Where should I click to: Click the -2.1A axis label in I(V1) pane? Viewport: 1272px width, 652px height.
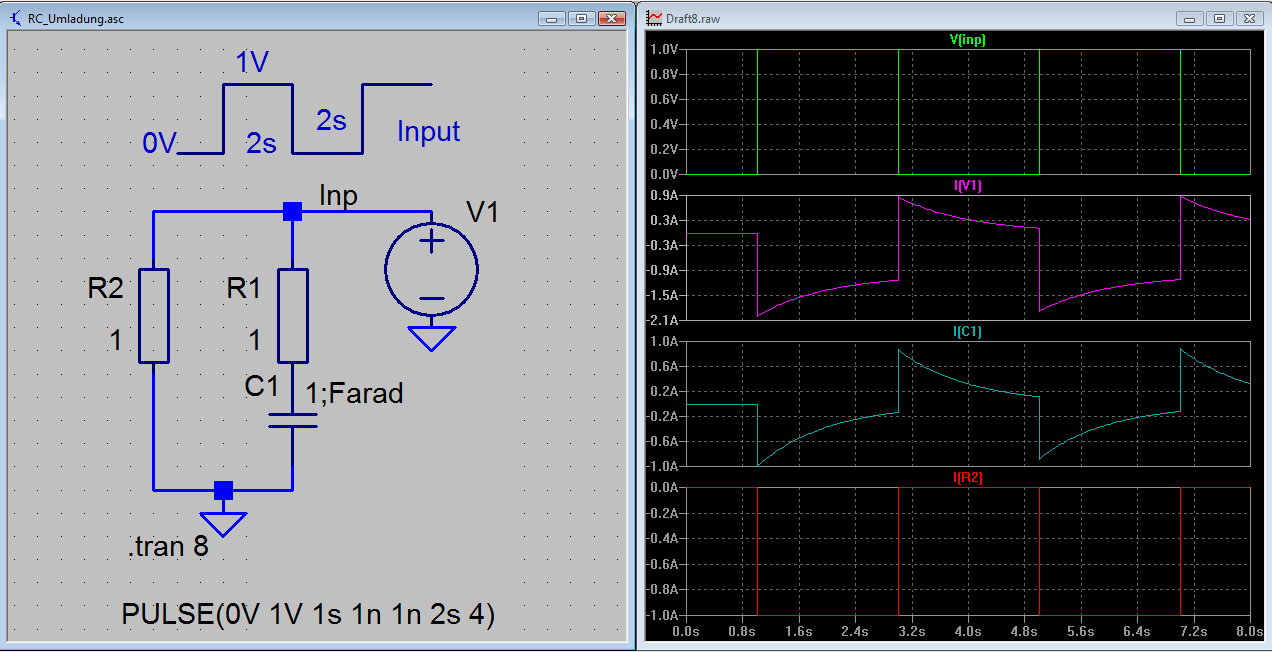tap(664, 320)
